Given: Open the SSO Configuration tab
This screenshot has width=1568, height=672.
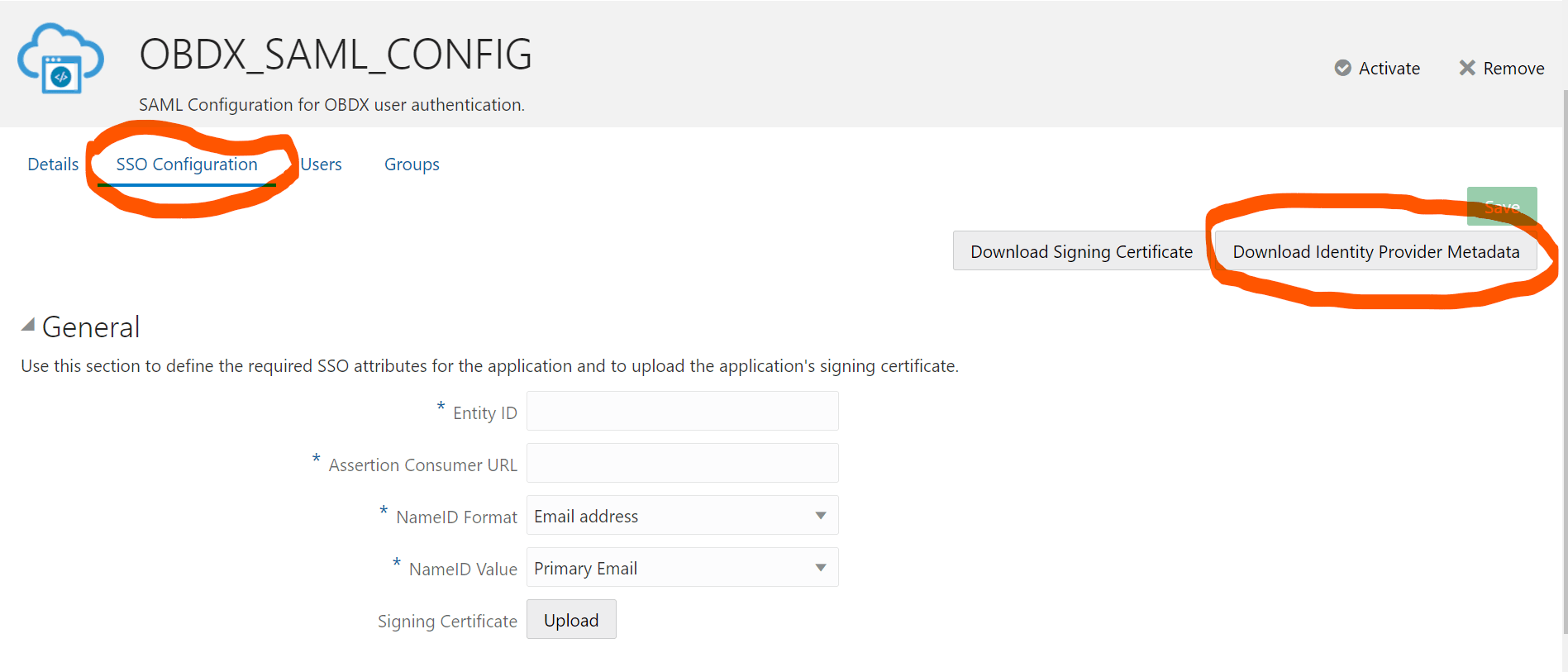Looking at the screenshot, I should coord(186,164).
